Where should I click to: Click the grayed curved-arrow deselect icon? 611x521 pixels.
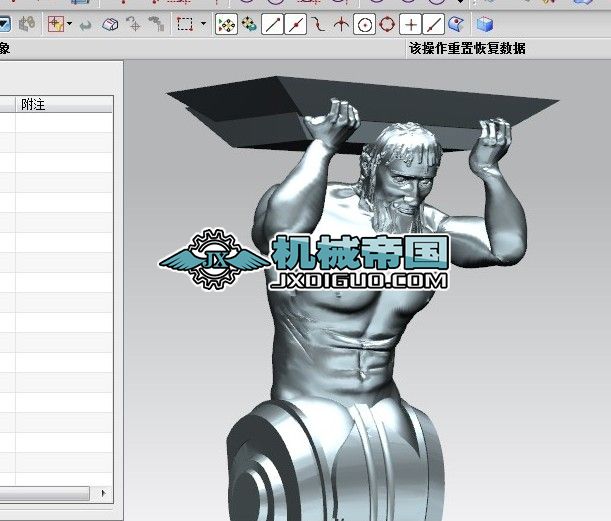click(85, 25)
